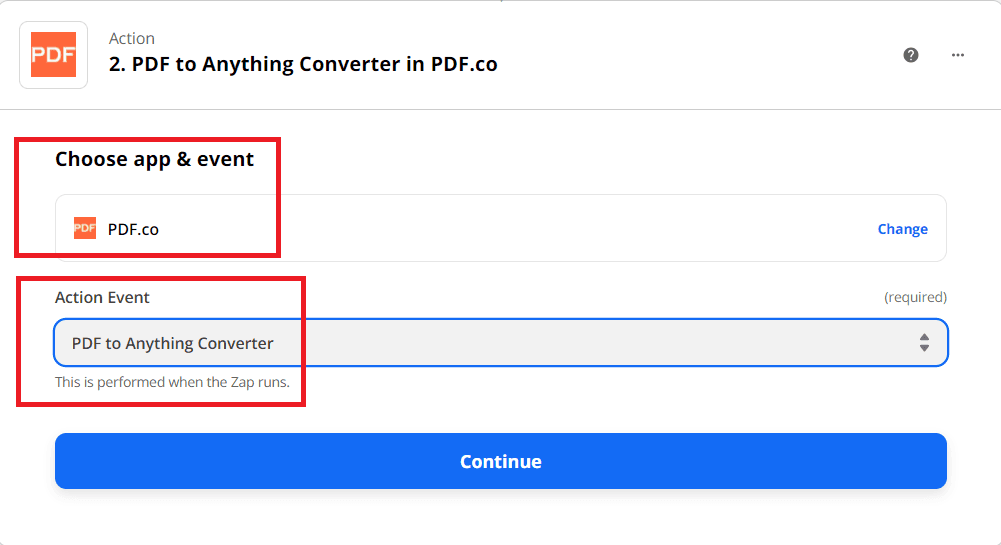Click the small PDF.co icon in app row
The height and width of the screenshot is (545, 1001).
point(85,229)
